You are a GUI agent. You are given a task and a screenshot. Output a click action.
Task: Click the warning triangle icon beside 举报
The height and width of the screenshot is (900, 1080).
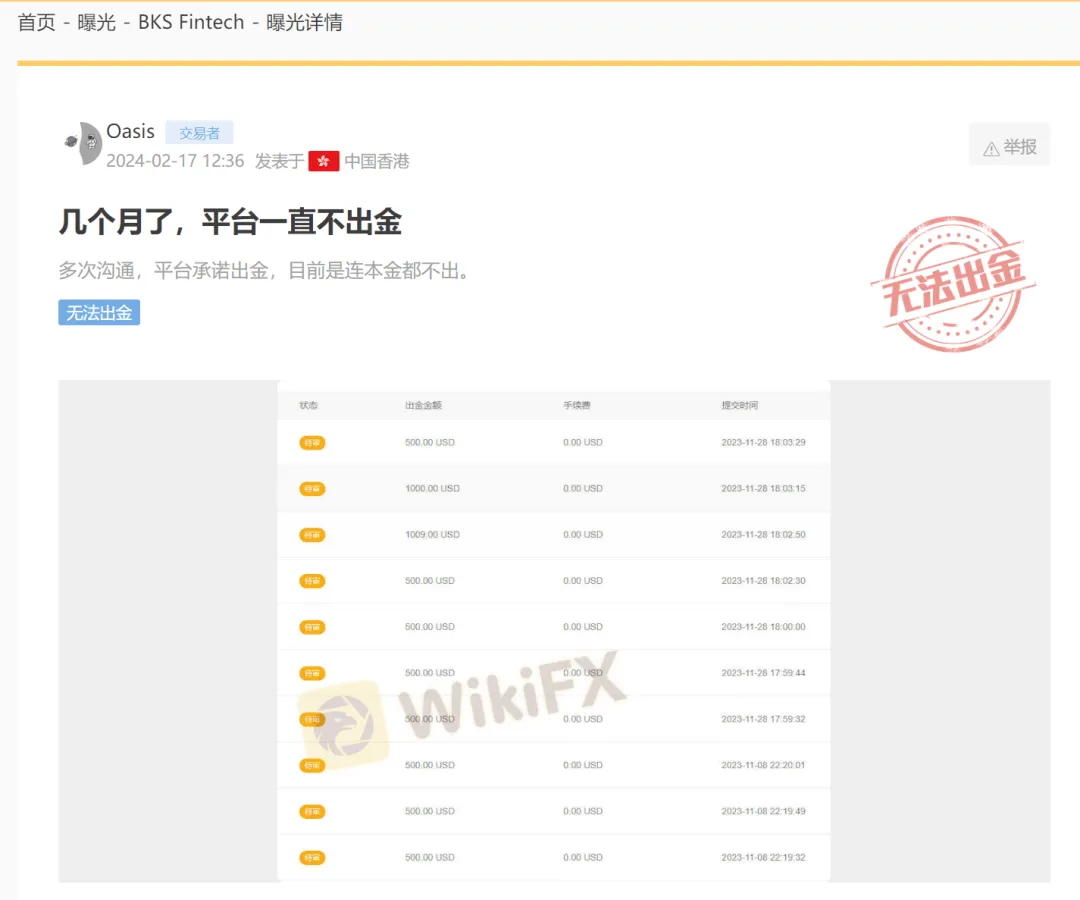coord(991,149)
